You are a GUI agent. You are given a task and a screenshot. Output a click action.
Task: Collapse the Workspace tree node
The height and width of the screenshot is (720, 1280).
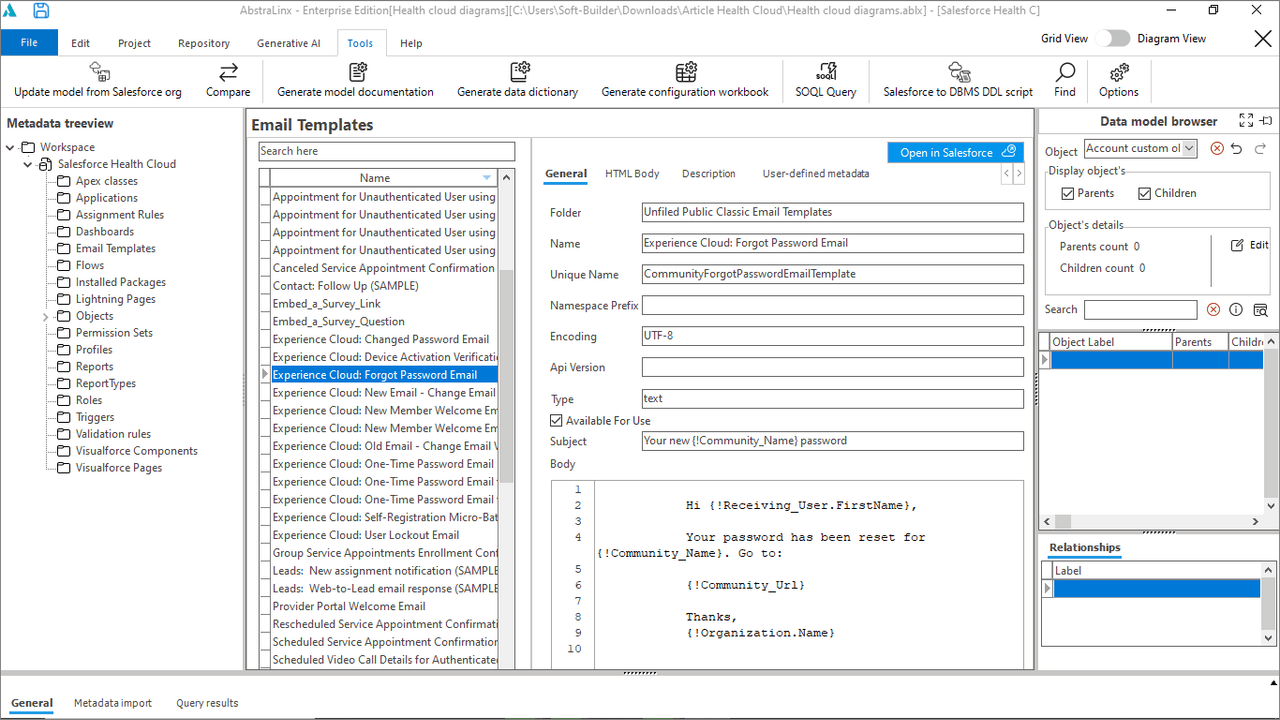point(11,148)
